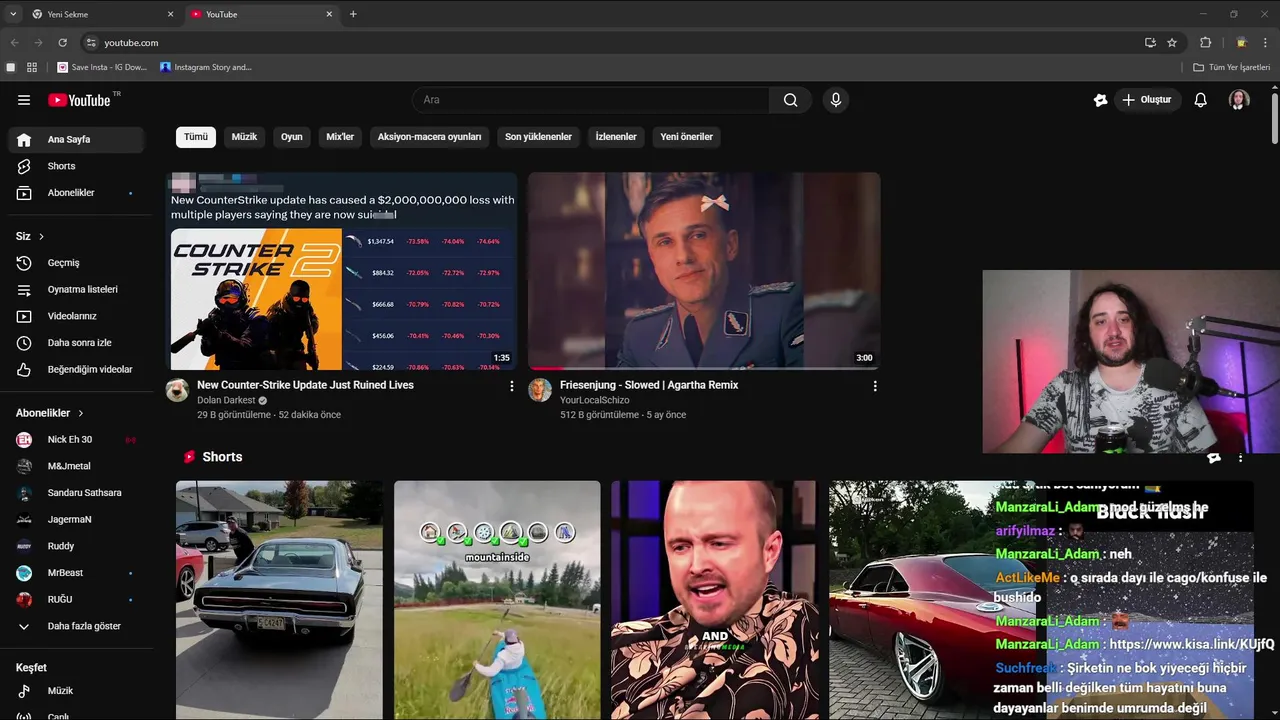Image resolution: width=1280 pixels, height=720 pixels.
Task: Go to Ana Sayfa home
Action: tap(76, 140)
